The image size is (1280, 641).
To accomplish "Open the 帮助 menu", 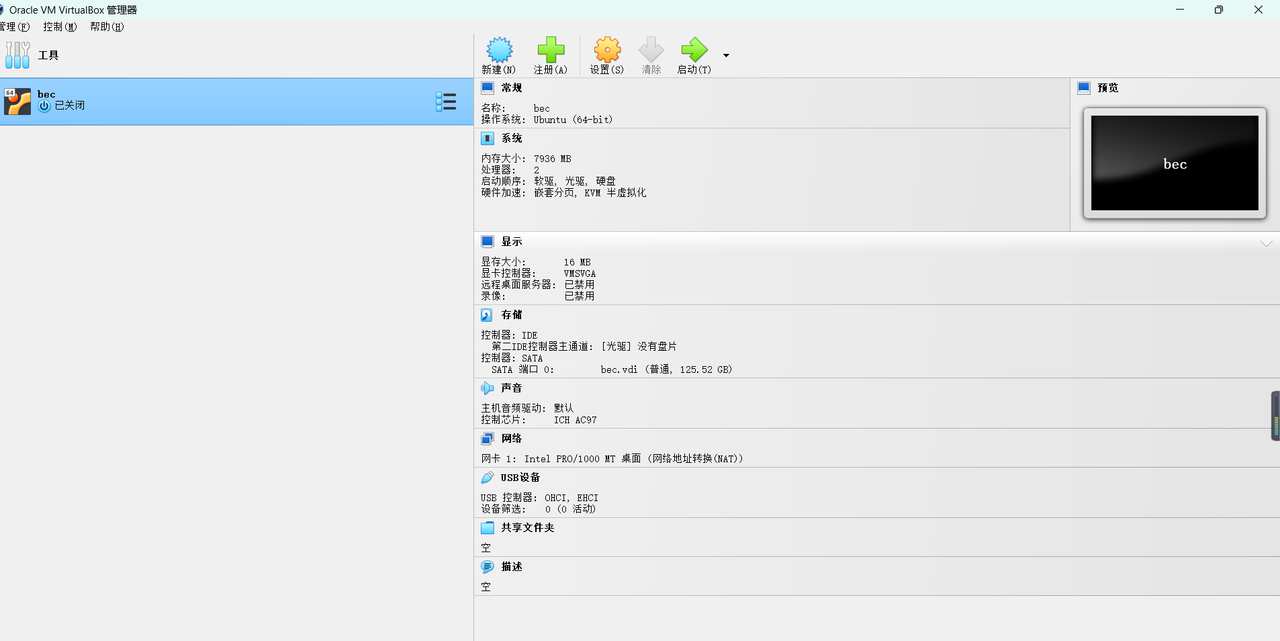I will point(107,27).
